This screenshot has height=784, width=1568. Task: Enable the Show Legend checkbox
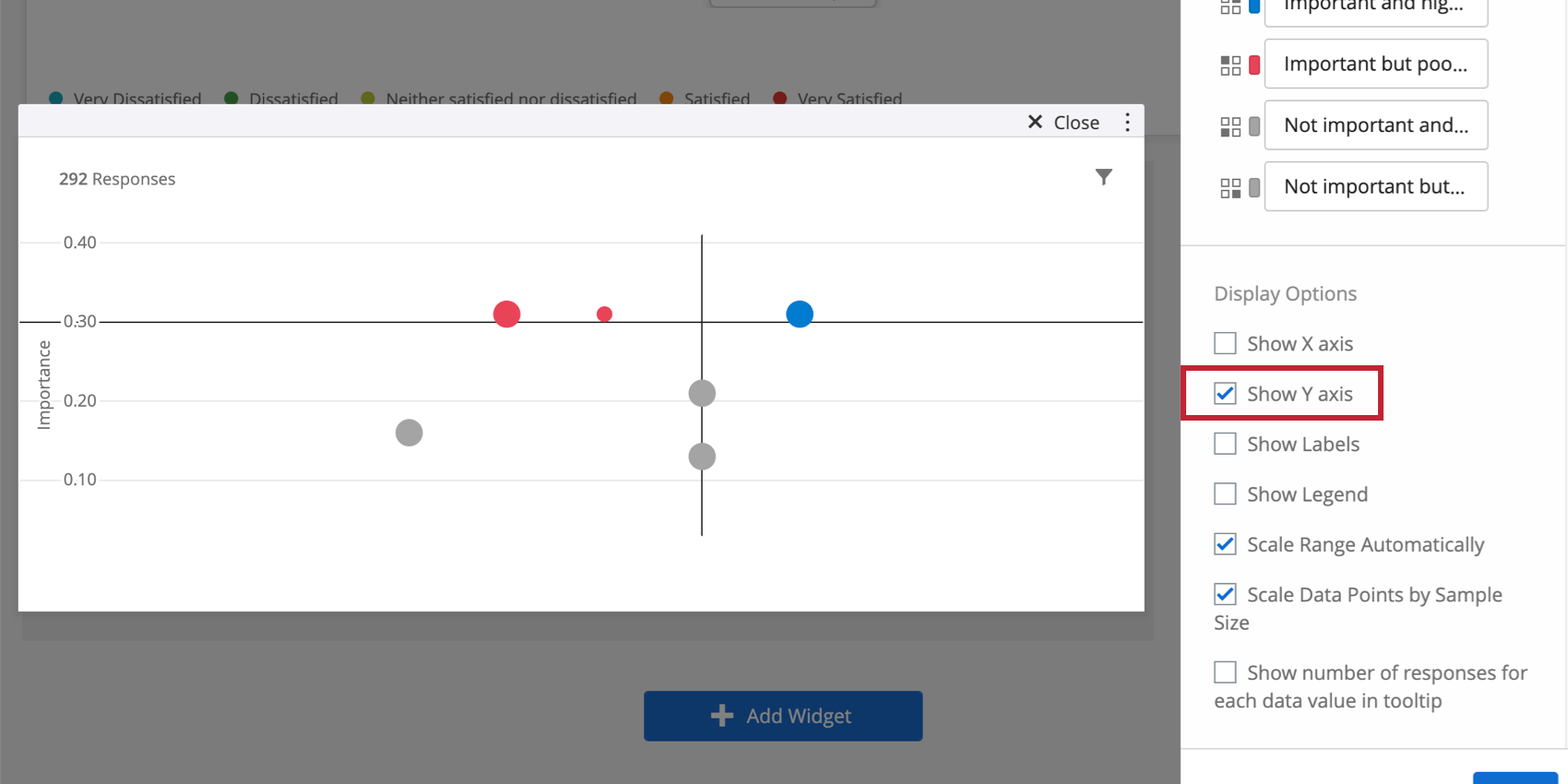pyautogui.click(x=1225, y=494)
